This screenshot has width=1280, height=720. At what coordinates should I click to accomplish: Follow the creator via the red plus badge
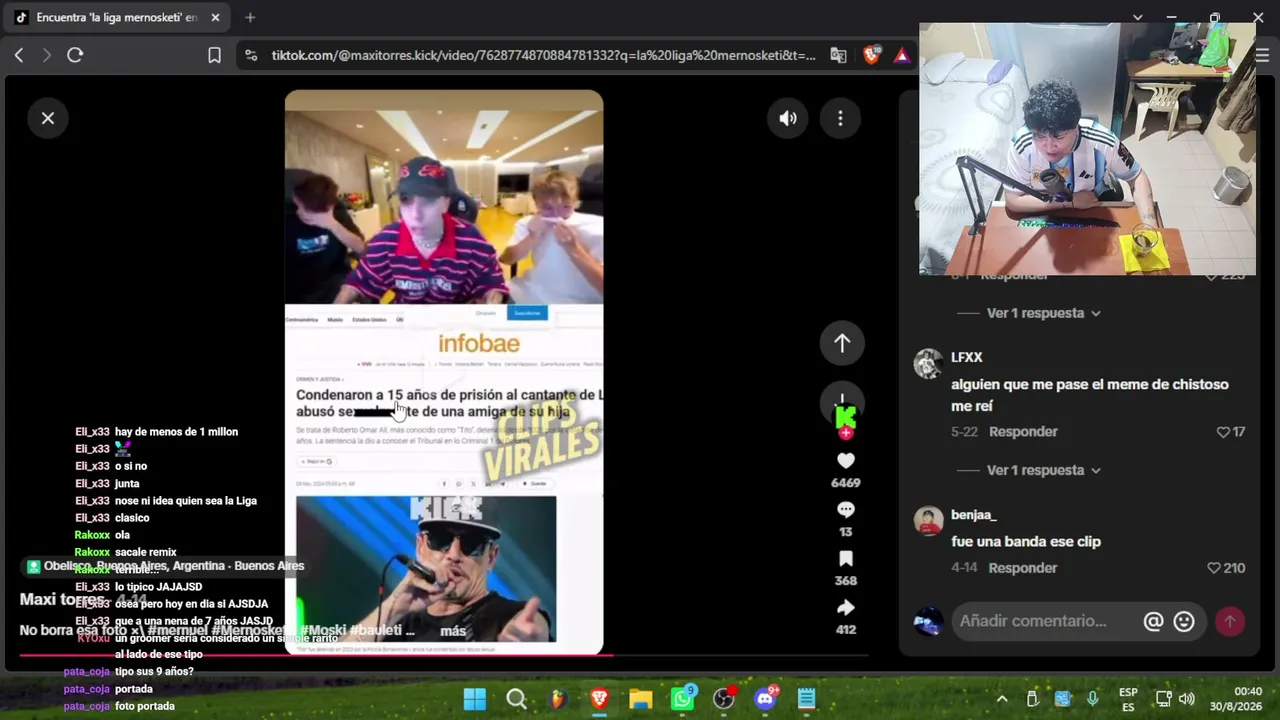point(846,433)
